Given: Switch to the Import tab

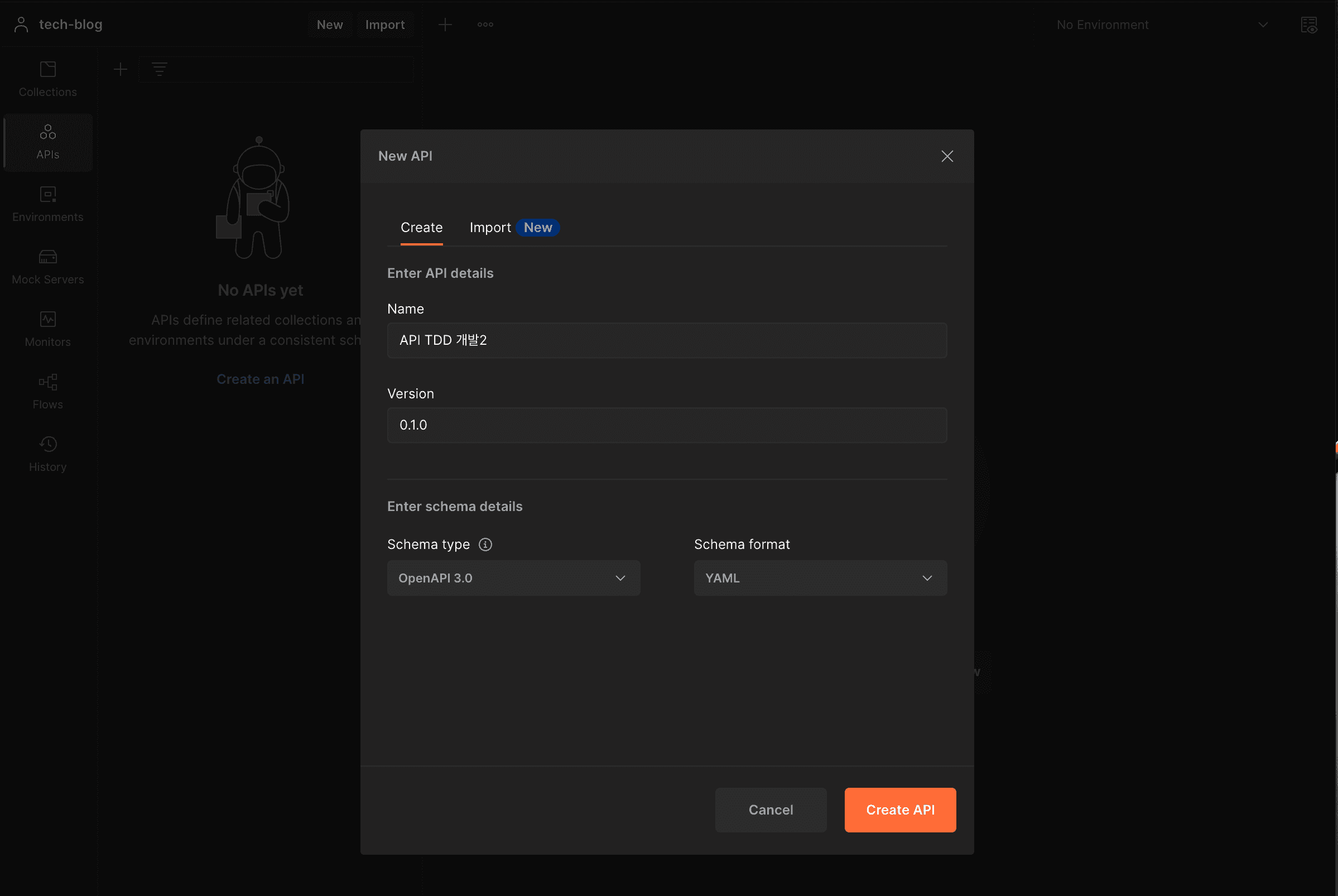Looking at the screenshot, I should point(490,228).
